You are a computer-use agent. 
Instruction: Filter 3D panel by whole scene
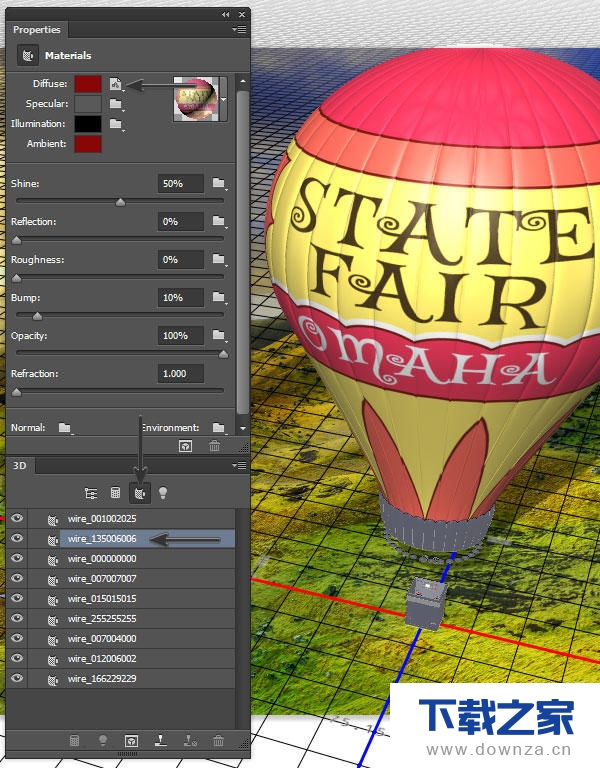pyautogui.click(x=91, y=493)
